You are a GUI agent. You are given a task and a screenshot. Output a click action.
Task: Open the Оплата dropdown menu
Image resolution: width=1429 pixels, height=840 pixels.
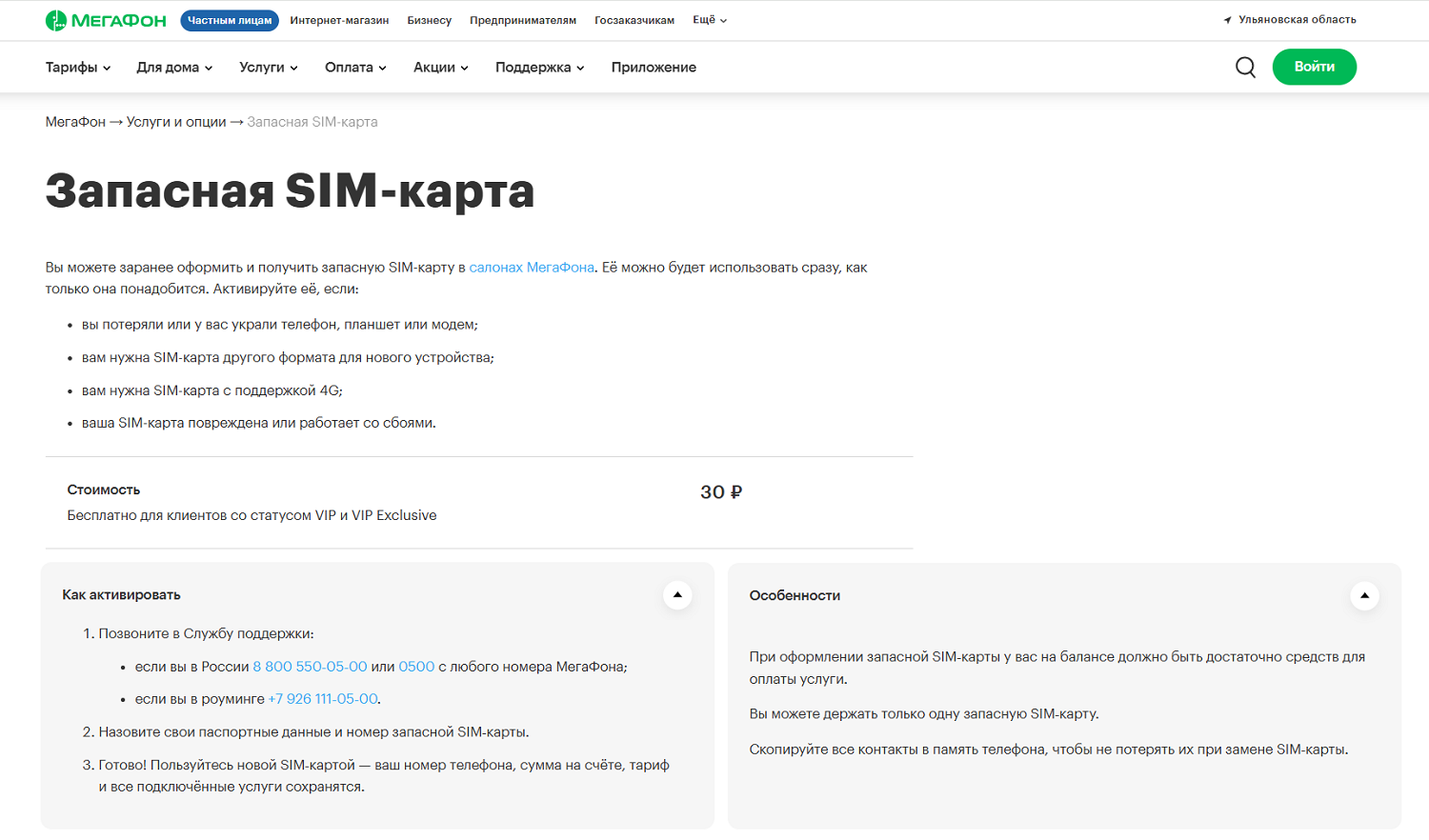pyautogui.click(x=355, y=68)
